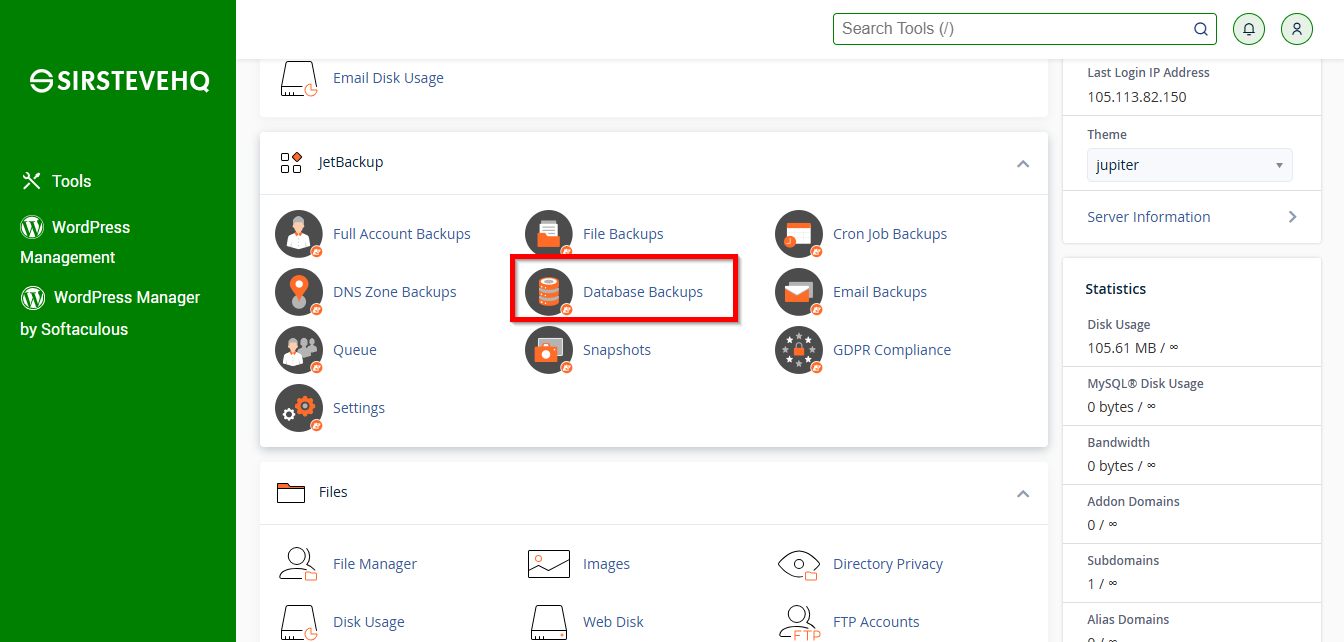Collapse the JetBackup section

click(1023, 163)
